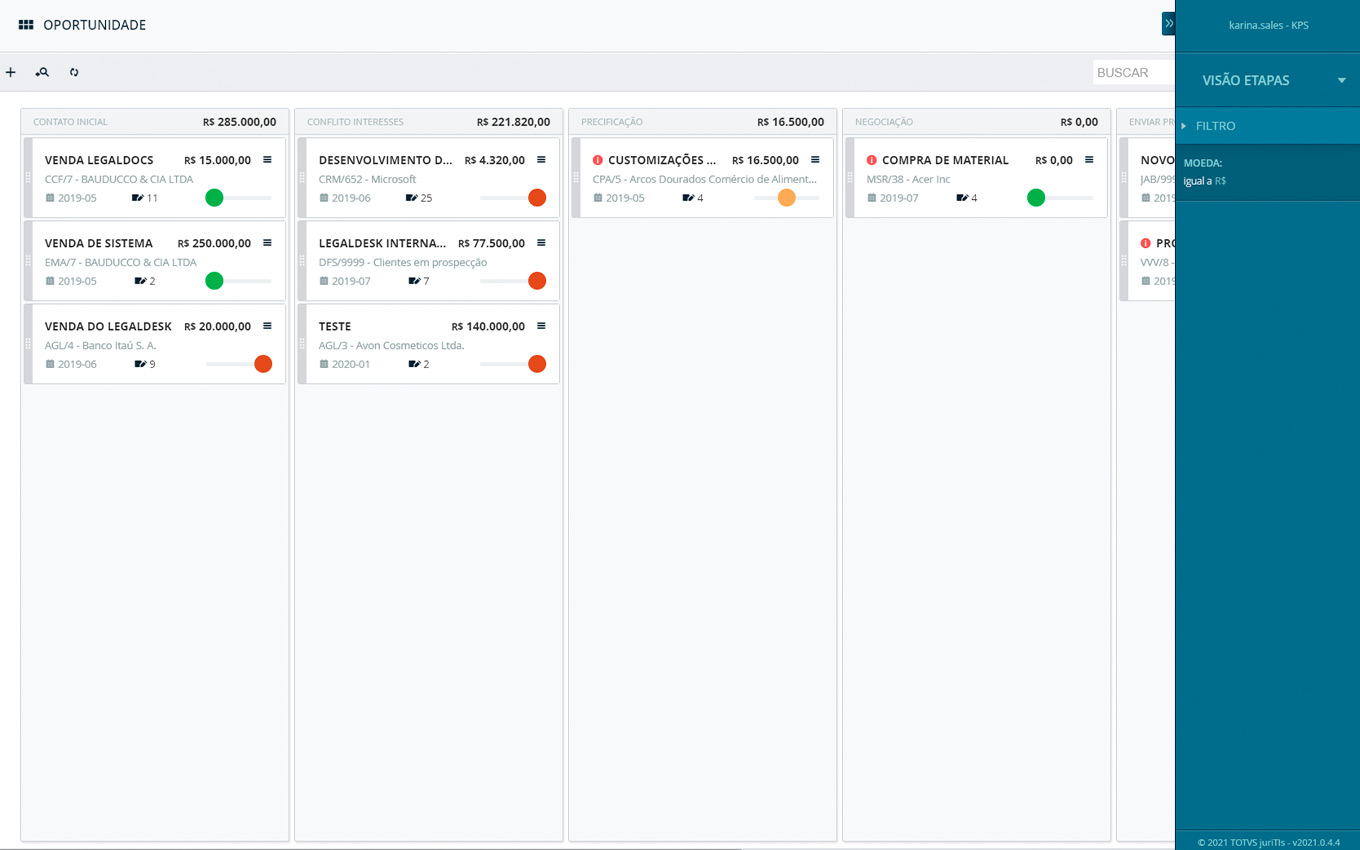
Task: Select the Negociação column header
Action: (x=884, y=122)
